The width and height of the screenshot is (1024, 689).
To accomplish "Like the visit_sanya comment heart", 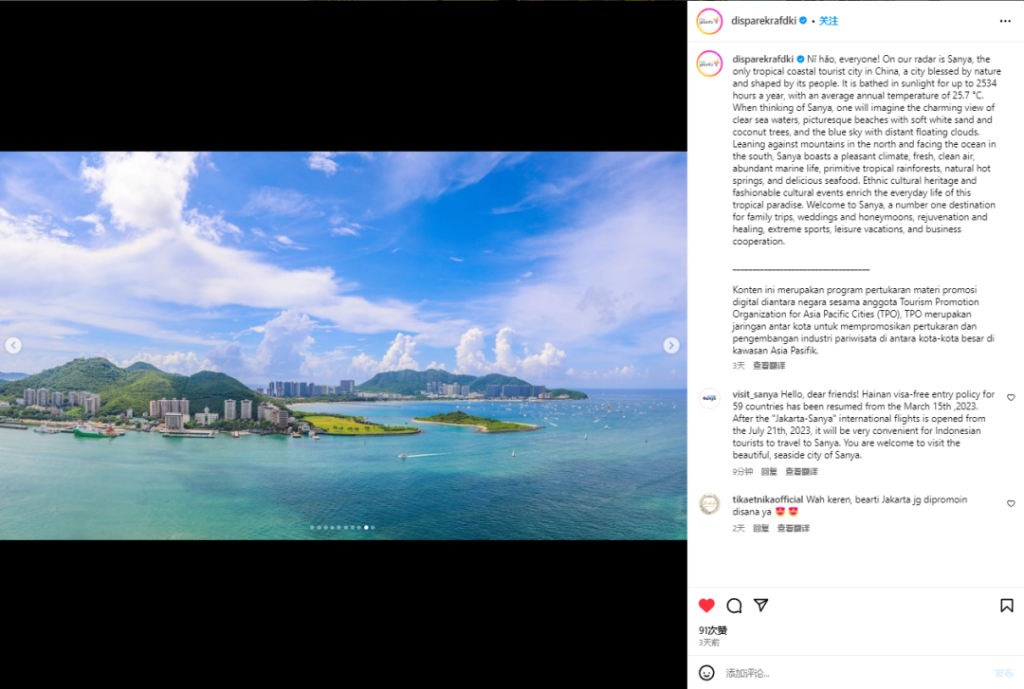I will click(1010, 397).
